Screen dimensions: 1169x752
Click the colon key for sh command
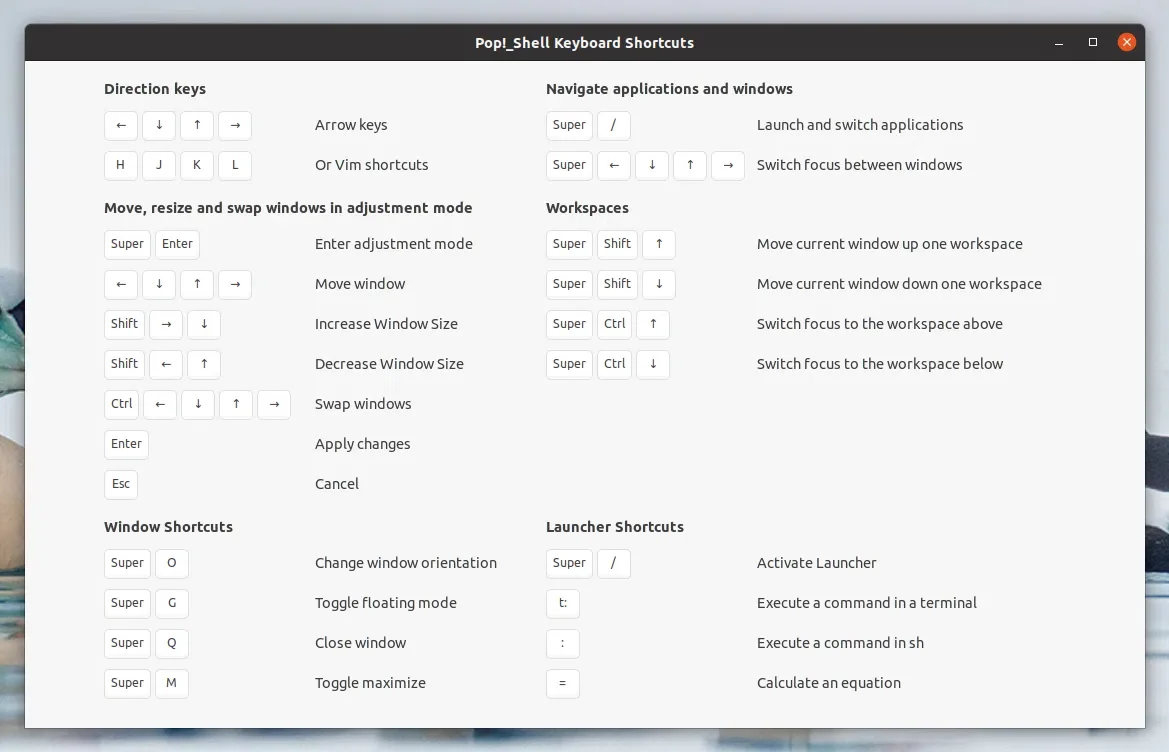point(563,643)
